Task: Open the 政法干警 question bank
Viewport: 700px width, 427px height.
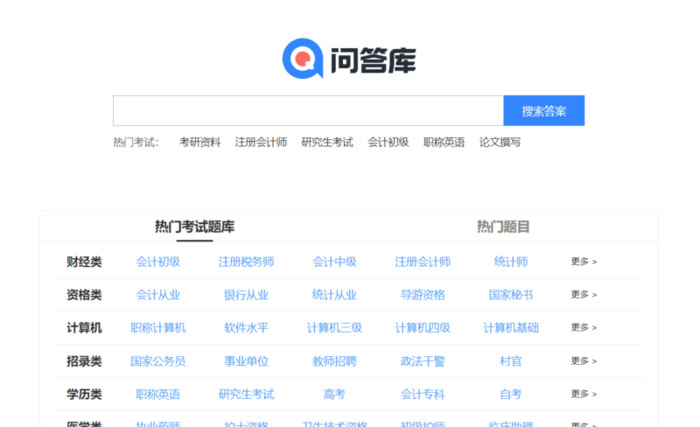Action: (423, 361)
